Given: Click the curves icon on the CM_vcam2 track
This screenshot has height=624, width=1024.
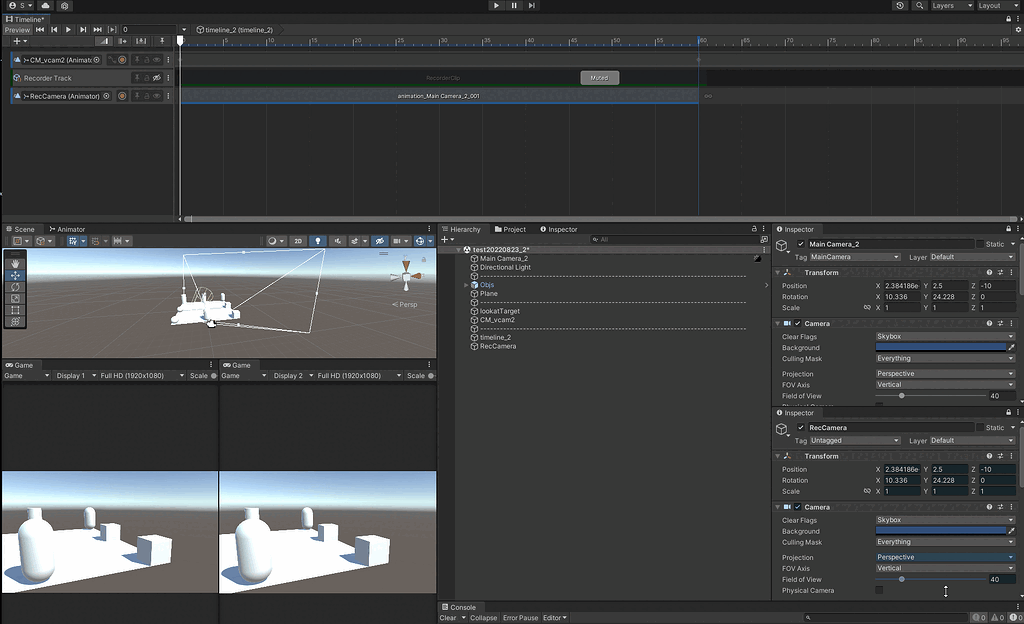Looking at the screenshot, I should tap(110, 60).
